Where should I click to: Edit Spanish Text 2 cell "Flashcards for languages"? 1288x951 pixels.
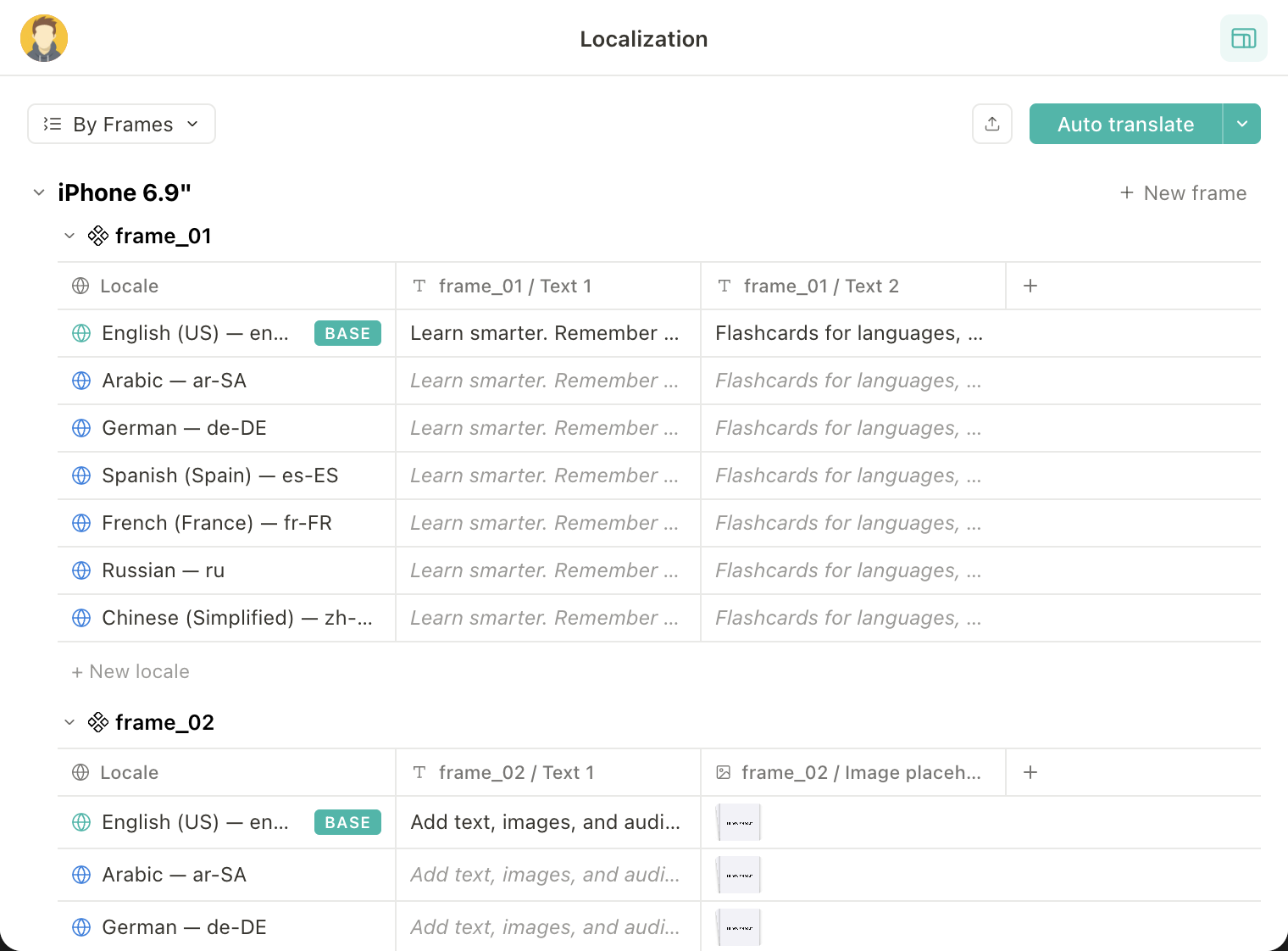[853, 475]
